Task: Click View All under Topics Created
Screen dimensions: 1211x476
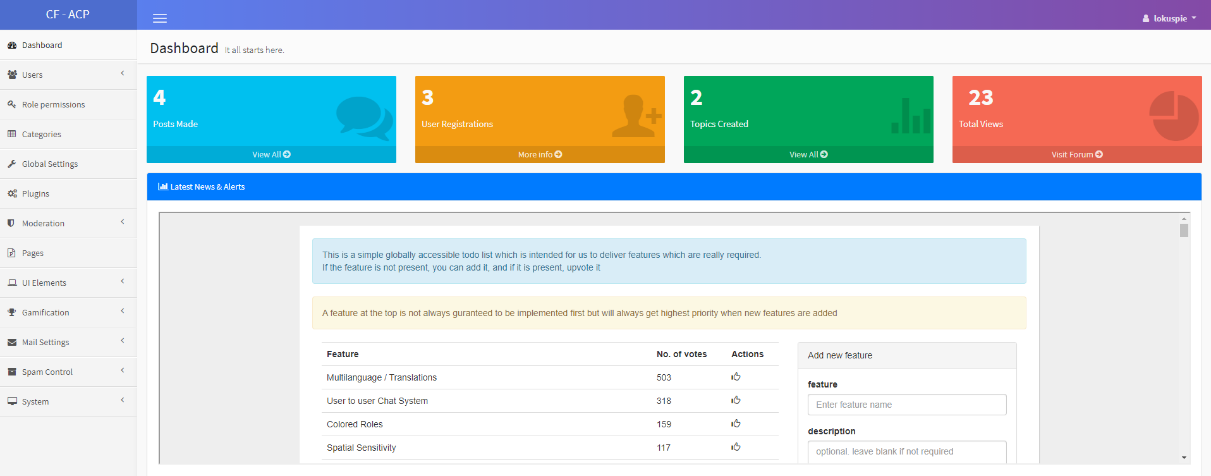Action: tap(808, 155)
